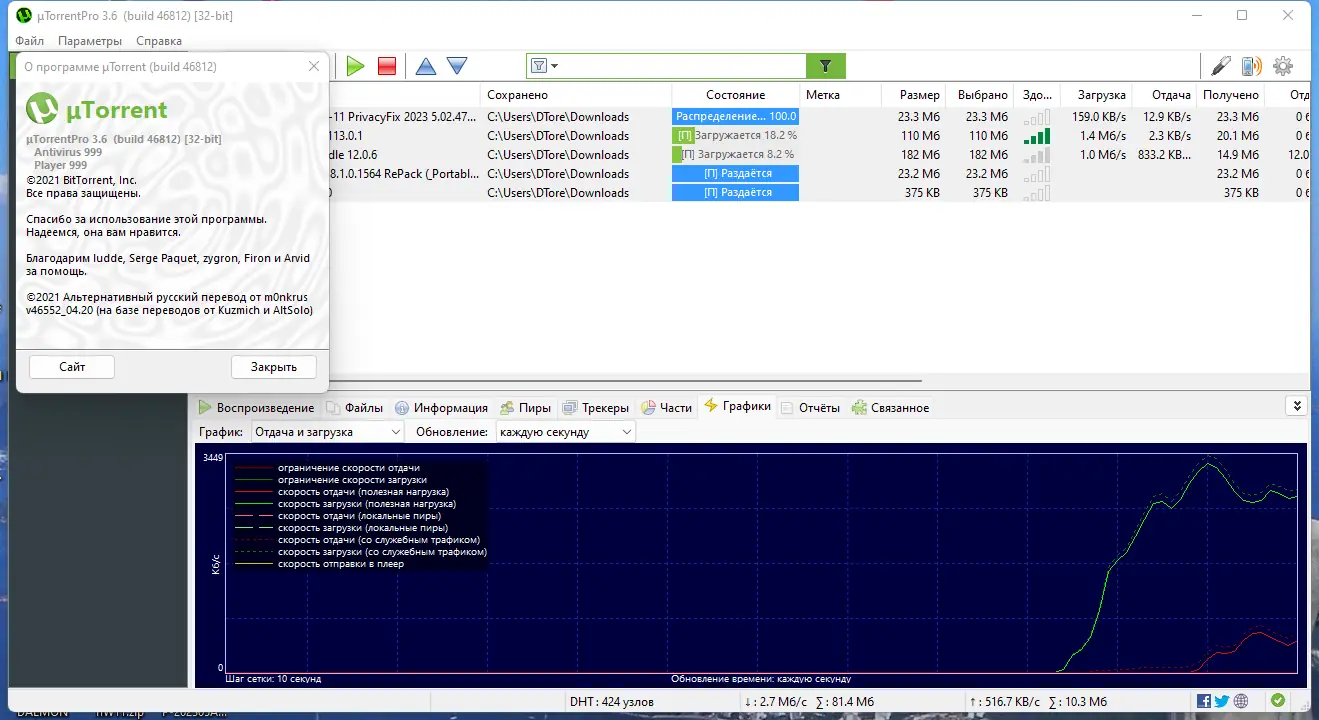
Task: Move torrent down the queue with blue down arrow
Action: coord(457,66)
